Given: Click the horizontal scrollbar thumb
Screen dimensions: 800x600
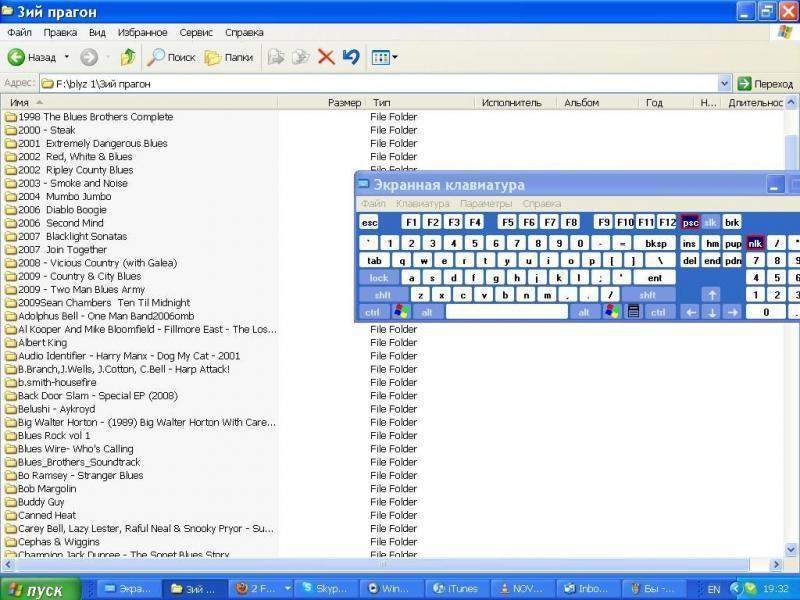Looking at the screenshot, I should pos(381,564).
